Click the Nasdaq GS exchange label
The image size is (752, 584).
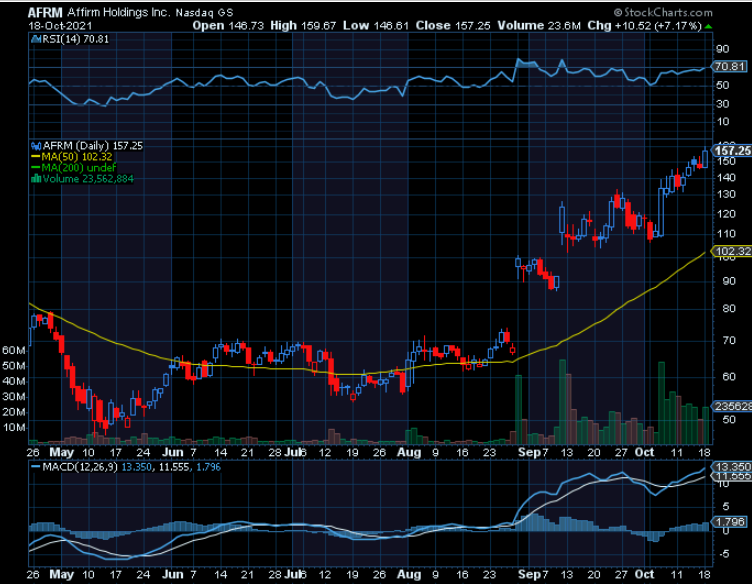click(x=204, y=13)
